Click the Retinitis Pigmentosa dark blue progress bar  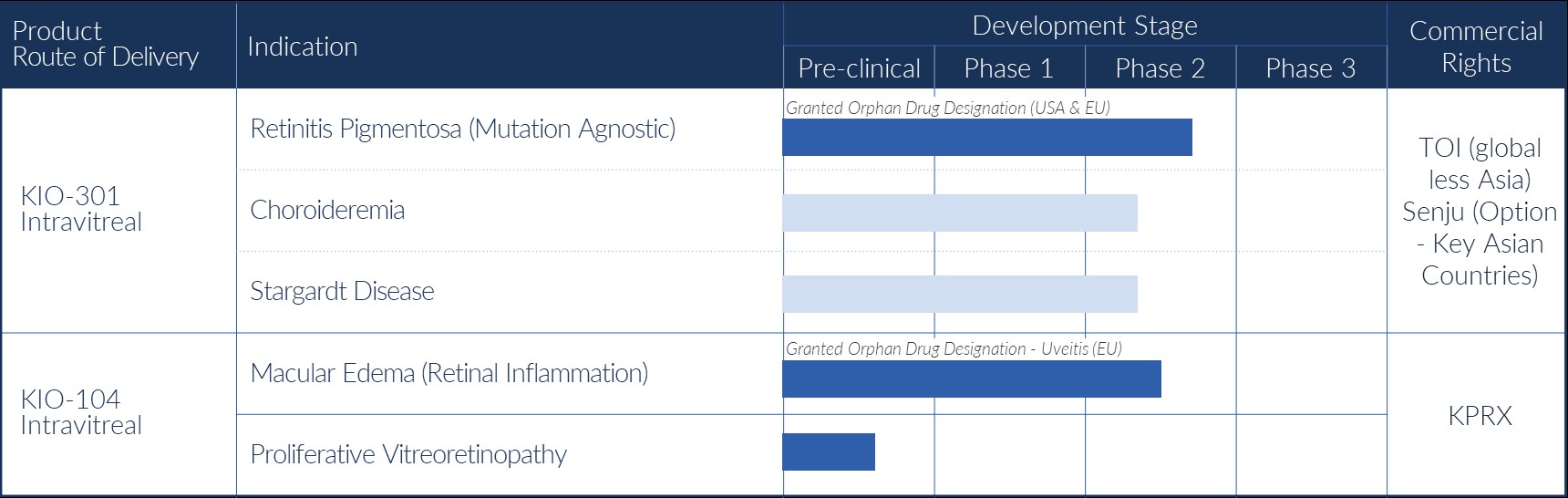click(x=986, y=138)
